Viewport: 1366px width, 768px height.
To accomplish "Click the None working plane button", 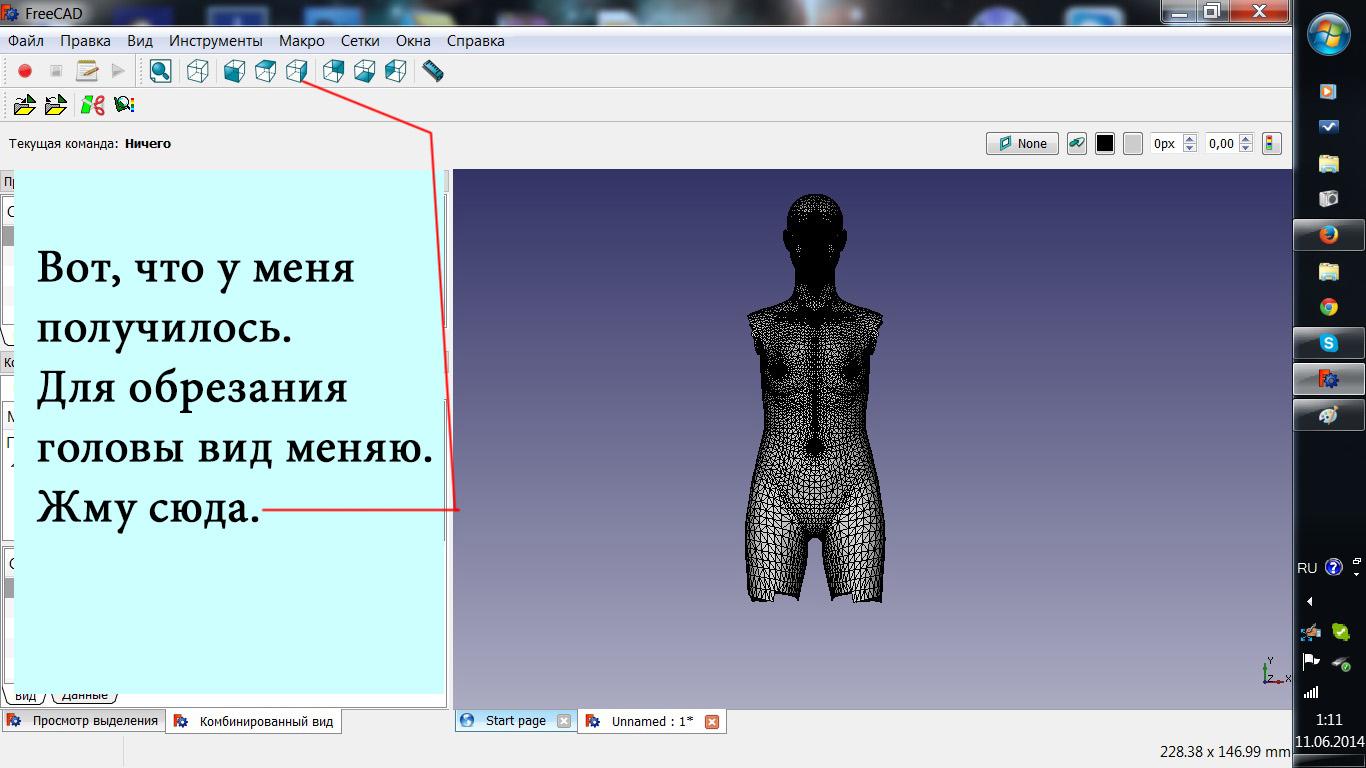I will [x=1022, y=144].
